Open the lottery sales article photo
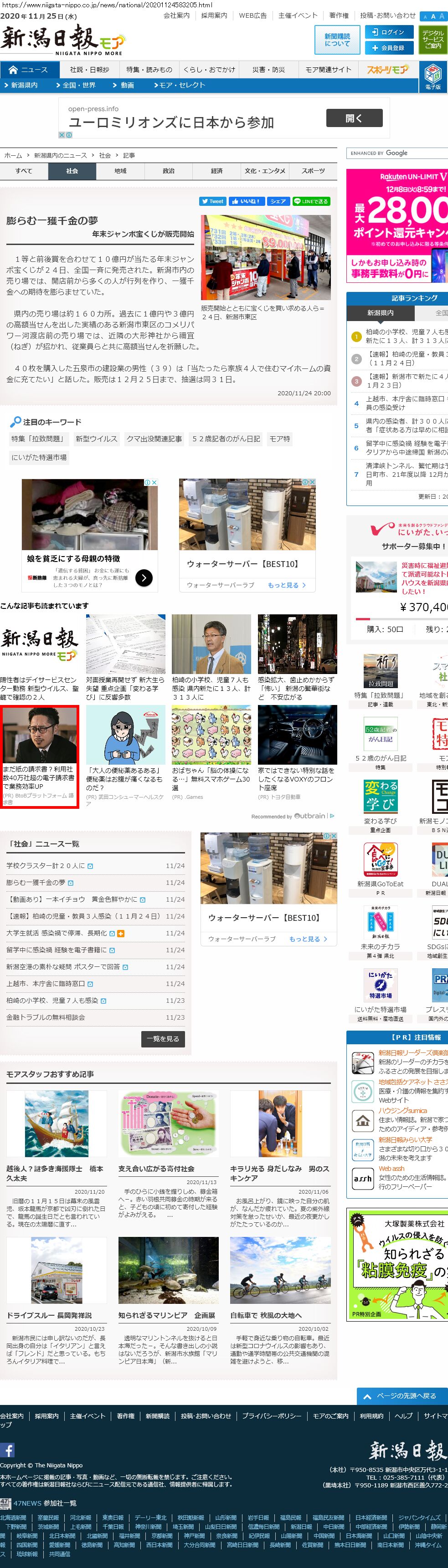The height and width of the screenshot is (1568, 448). click(266, 257)
